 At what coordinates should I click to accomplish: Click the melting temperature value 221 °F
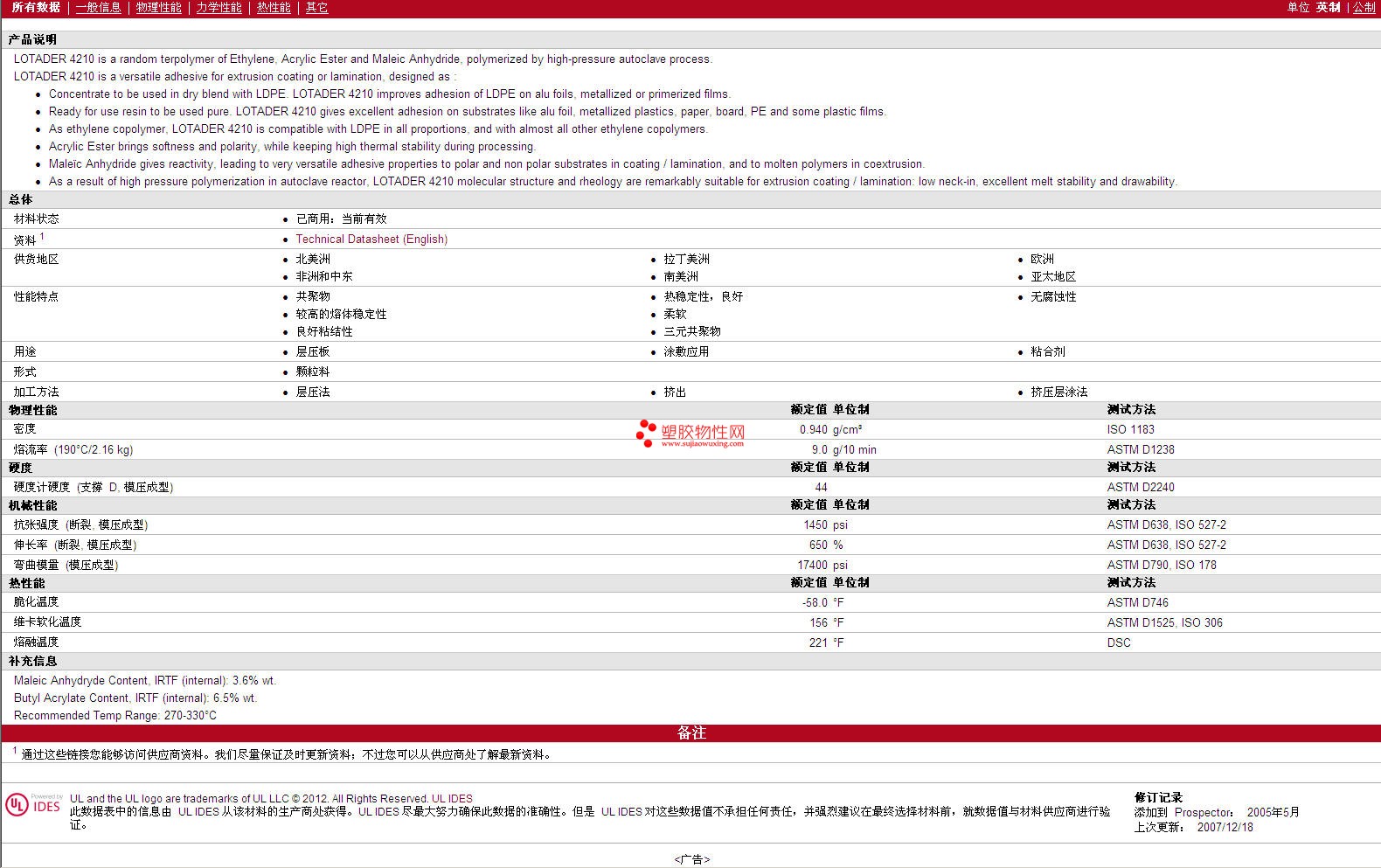click(x=826, y=643)
